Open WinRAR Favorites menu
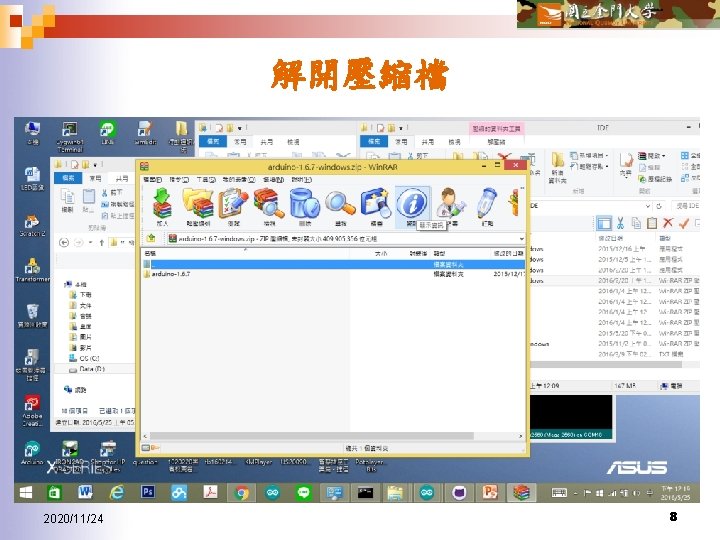The width and height of the screenshot is (720, 540). tap(238, 180)
